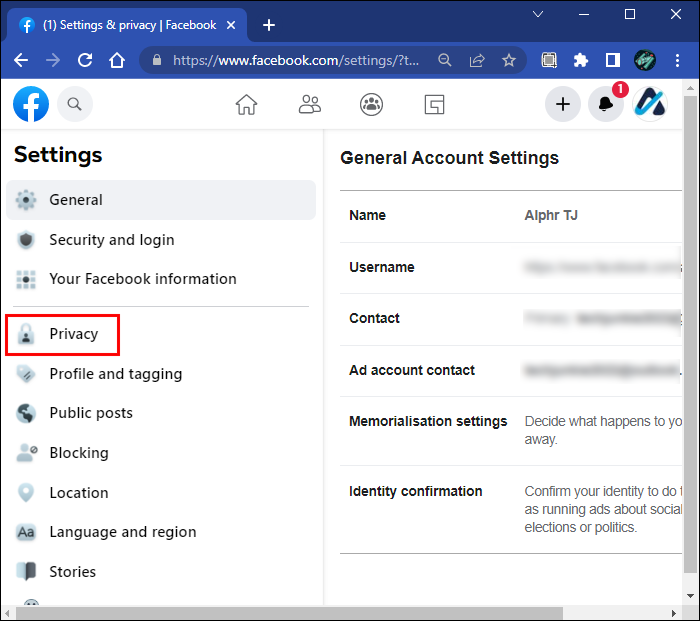Select Privacy in the settings sidebar
The image size is (700, 621).
73,334
